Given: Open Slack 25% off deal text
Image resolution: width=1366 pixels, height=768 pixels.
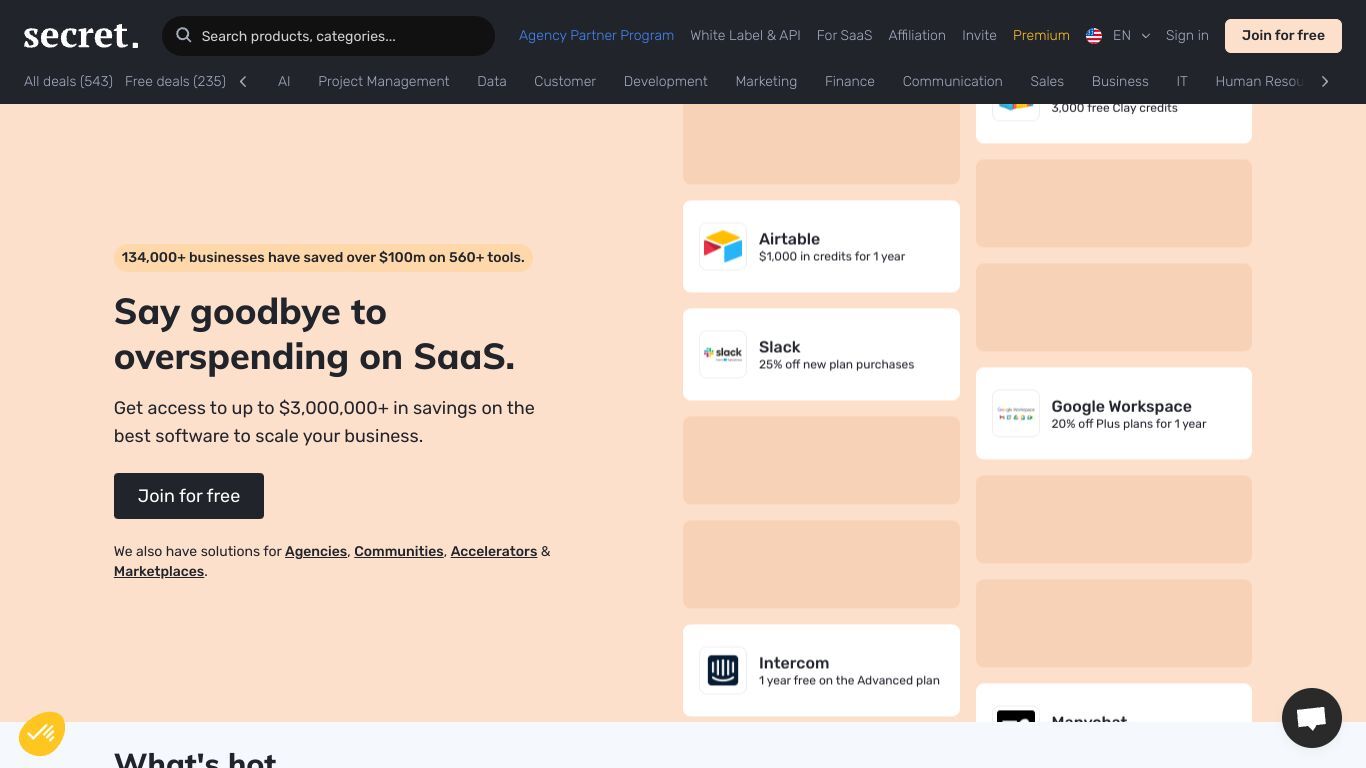Looking at the screenshot, I should coord(836,365).
